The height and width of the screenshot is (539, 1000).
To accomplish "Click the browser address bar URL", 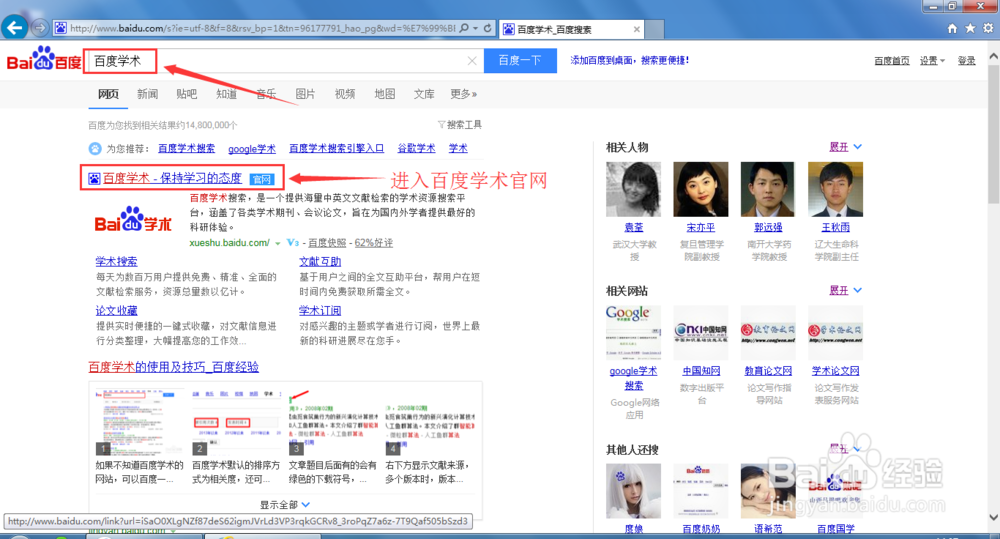I will click(263, 28).
